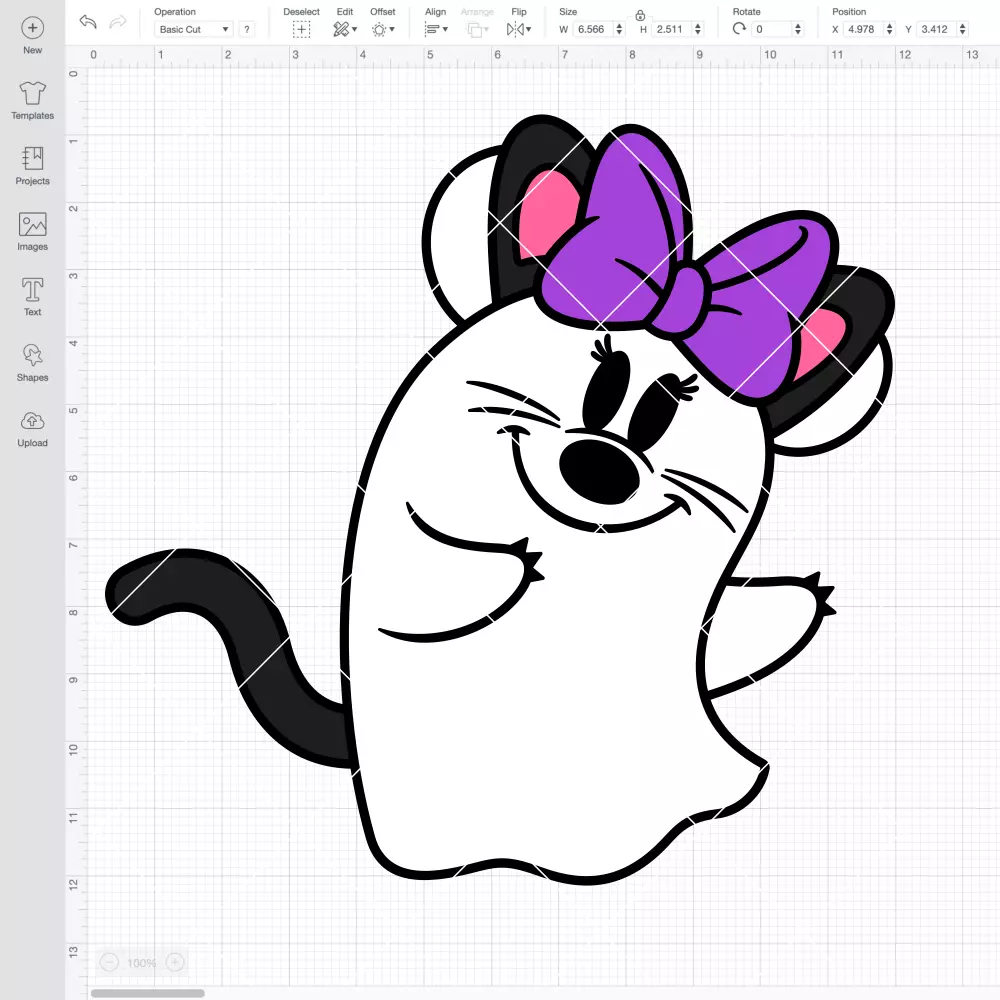The image size is (1000, 1000).
Task: Undo the last action
Action: (88, 22)
